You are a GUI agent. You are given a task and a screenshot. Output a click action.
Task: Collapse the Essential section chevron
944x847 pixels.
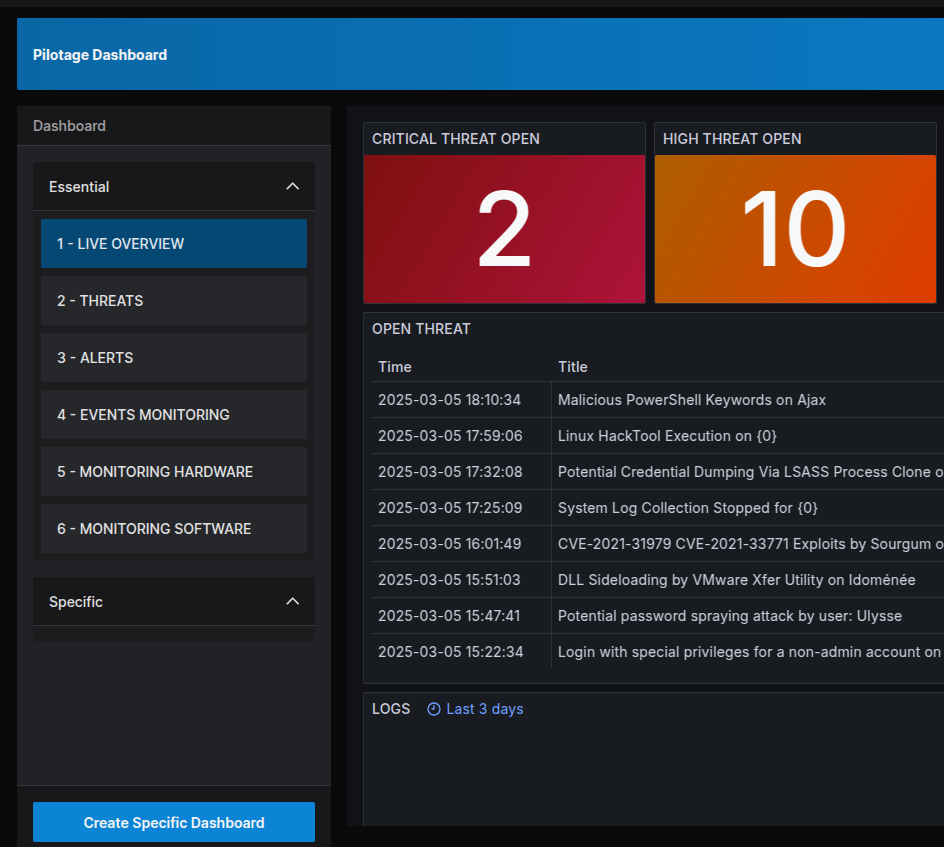coord(292,187)
